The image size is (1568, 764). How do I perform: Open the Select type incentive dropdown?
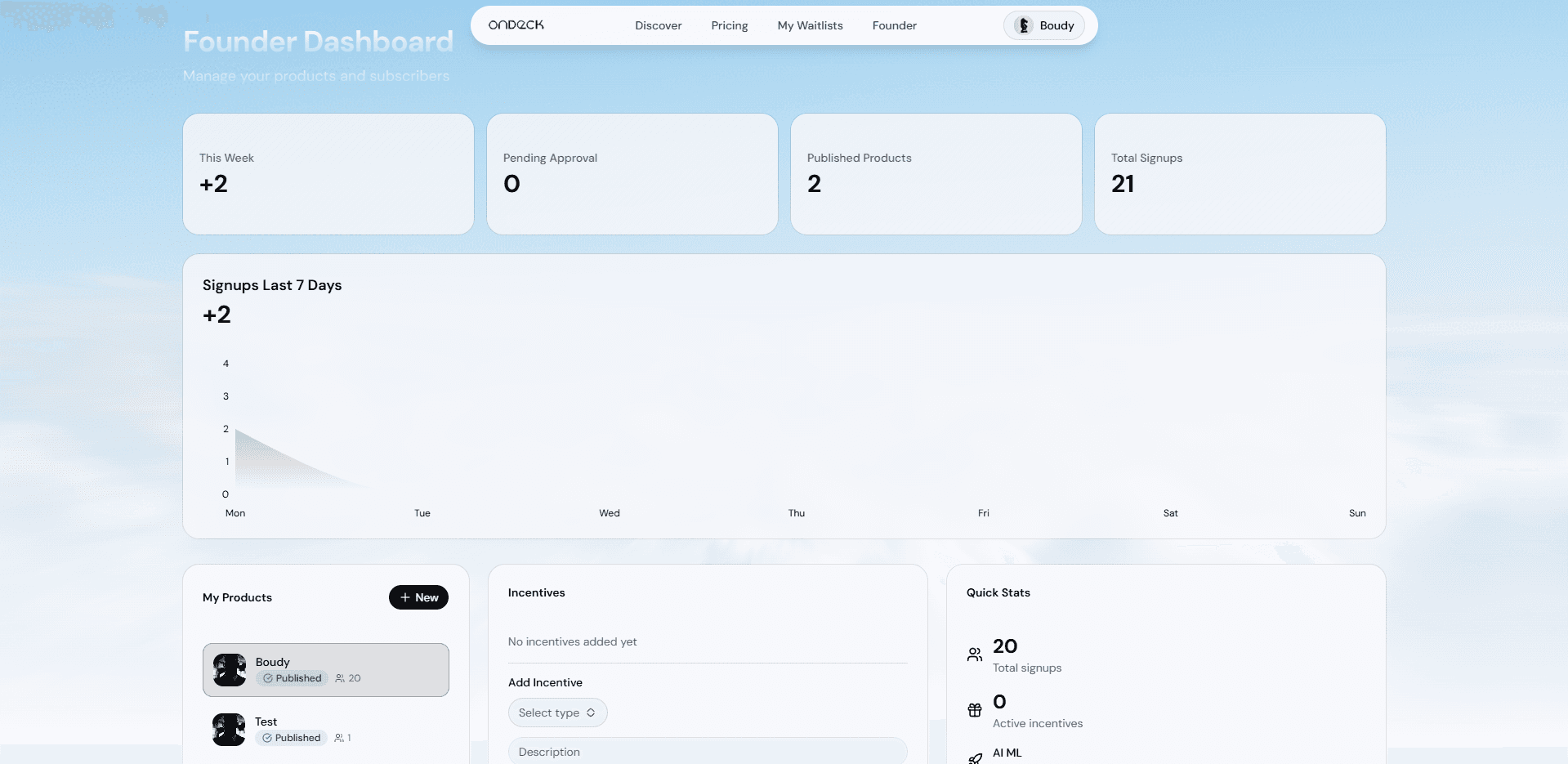point(557,712)
